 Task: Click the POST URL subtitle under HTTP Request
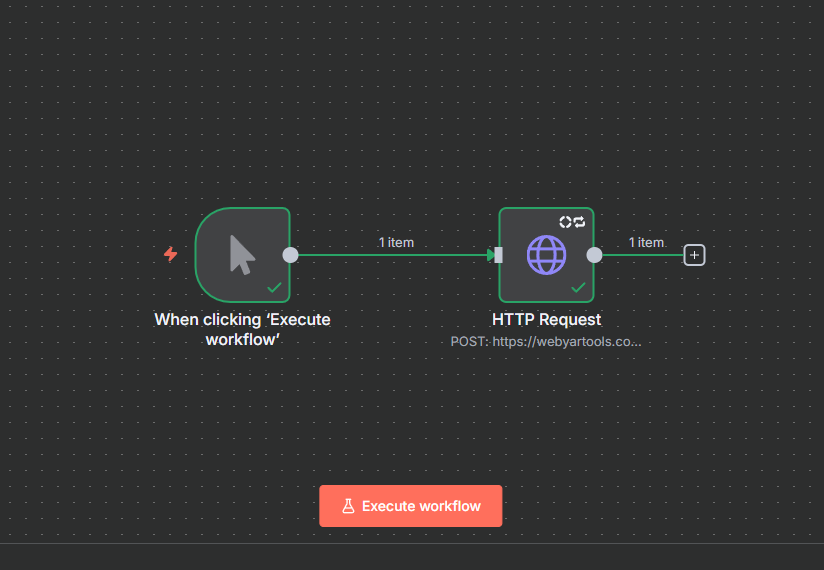546,341
